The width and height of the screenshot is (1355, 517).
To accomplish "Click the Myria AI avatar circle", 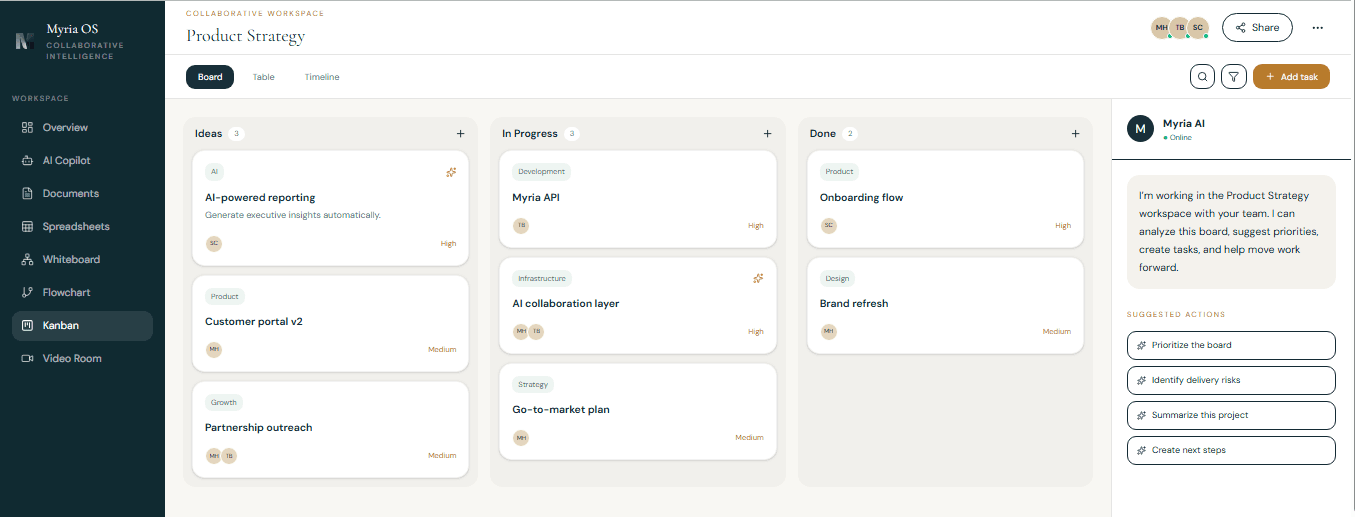I will pyautogui.click(x=1141, y=129).
